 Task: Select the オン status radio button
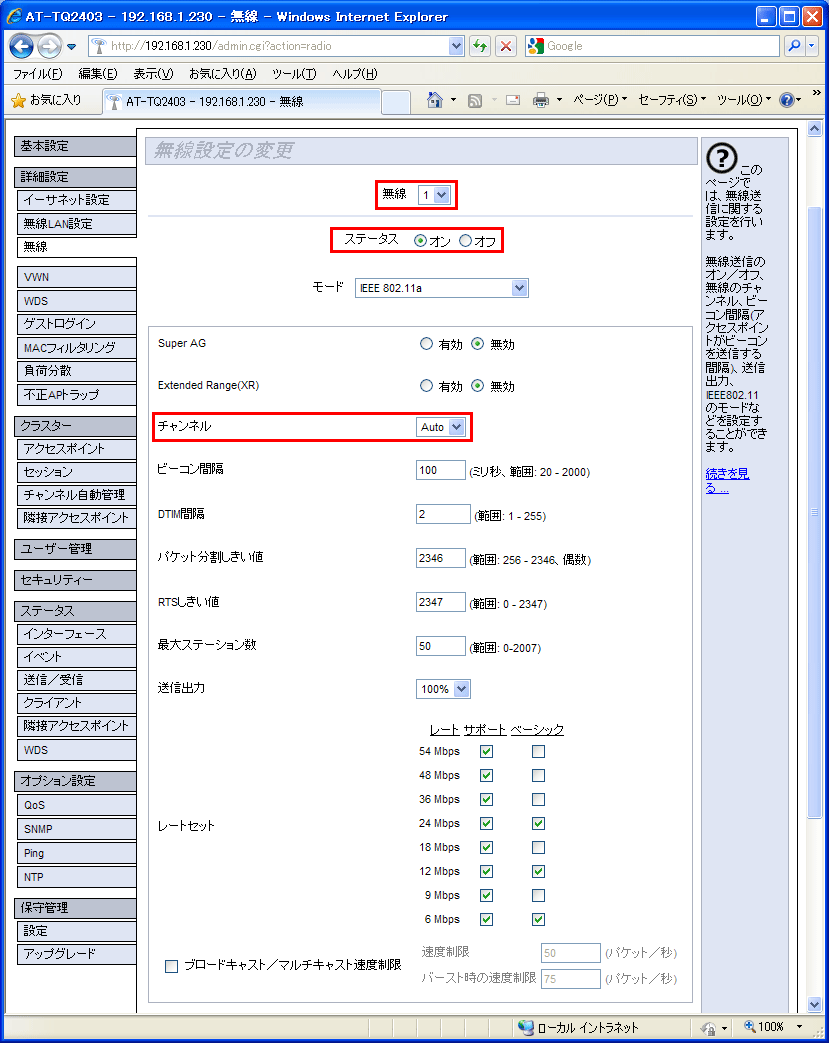420,241
